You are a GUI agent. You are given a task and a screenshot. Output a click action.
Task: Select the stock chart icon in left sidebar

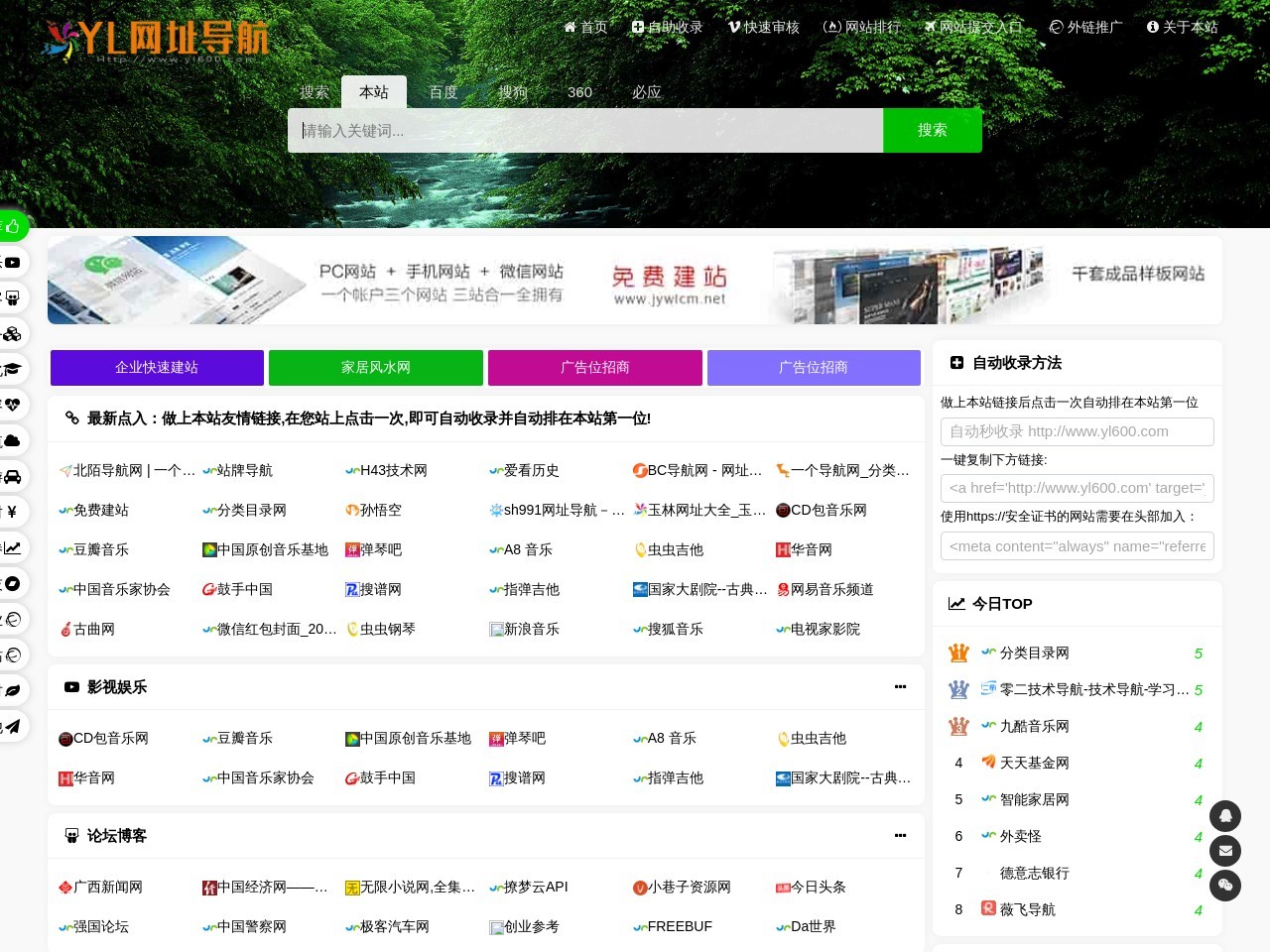(13, 546)
